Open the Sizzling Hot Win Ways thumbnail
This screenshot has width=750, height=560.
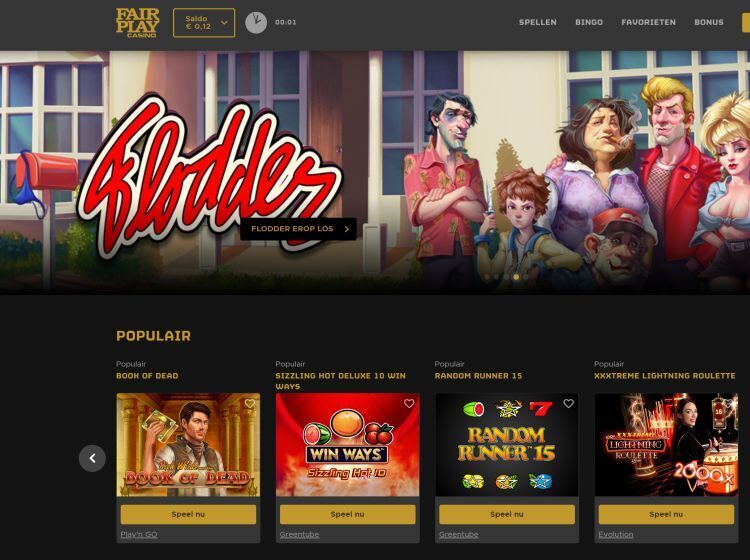[x=348, y=445]
